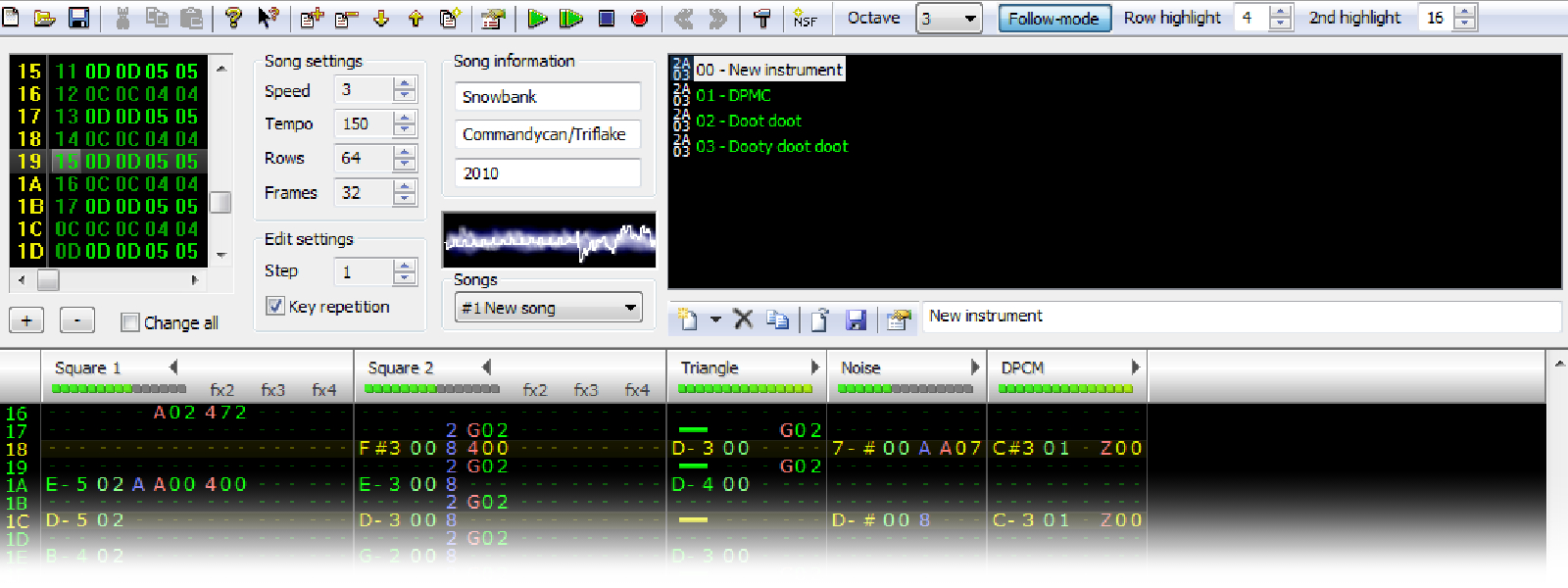Go to next song chevron icon

click(x=718, y=18)
